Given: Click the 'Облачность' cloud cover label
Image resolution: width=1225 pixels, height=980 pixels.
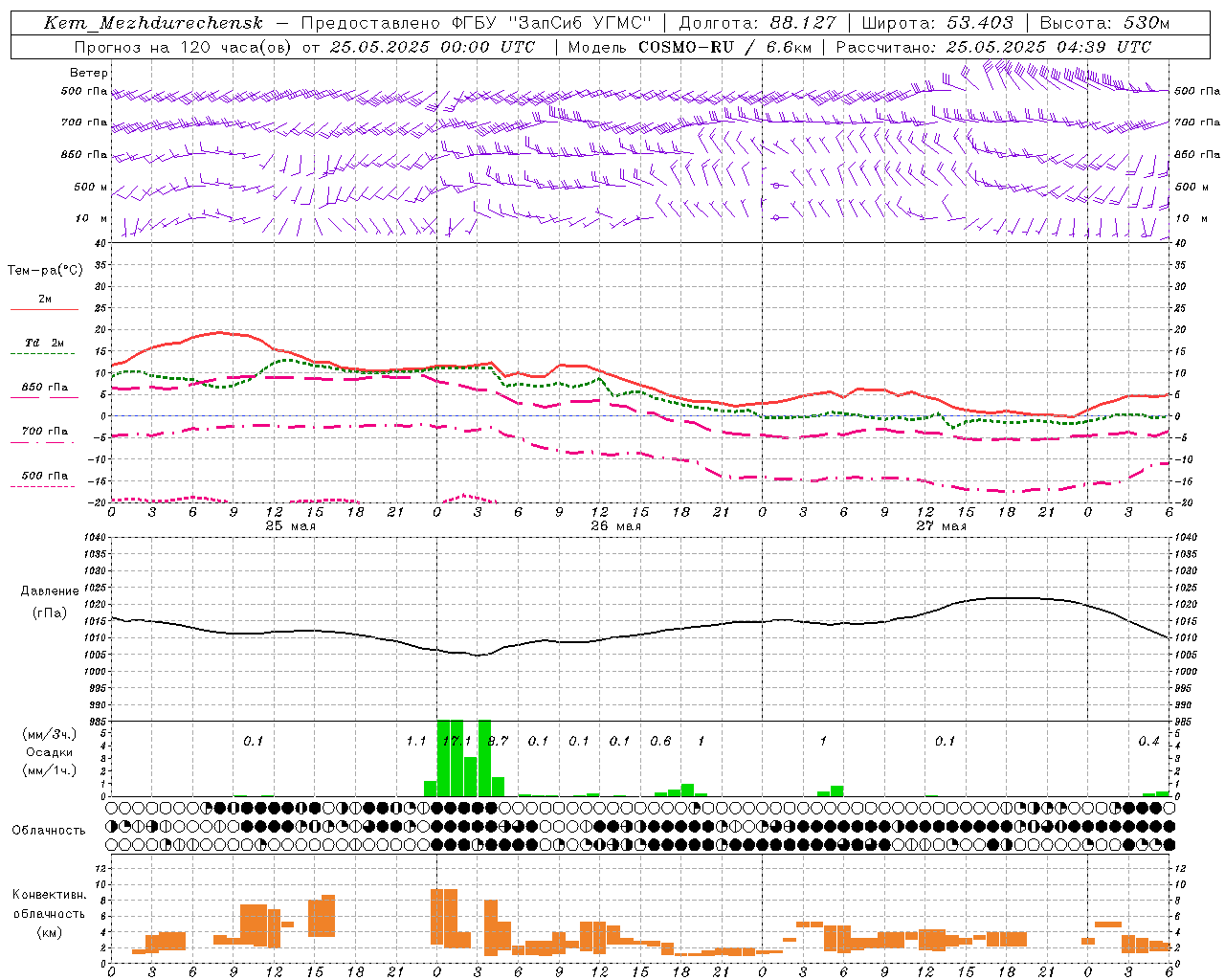Looking at the screenshot, I should pos(49,831).
